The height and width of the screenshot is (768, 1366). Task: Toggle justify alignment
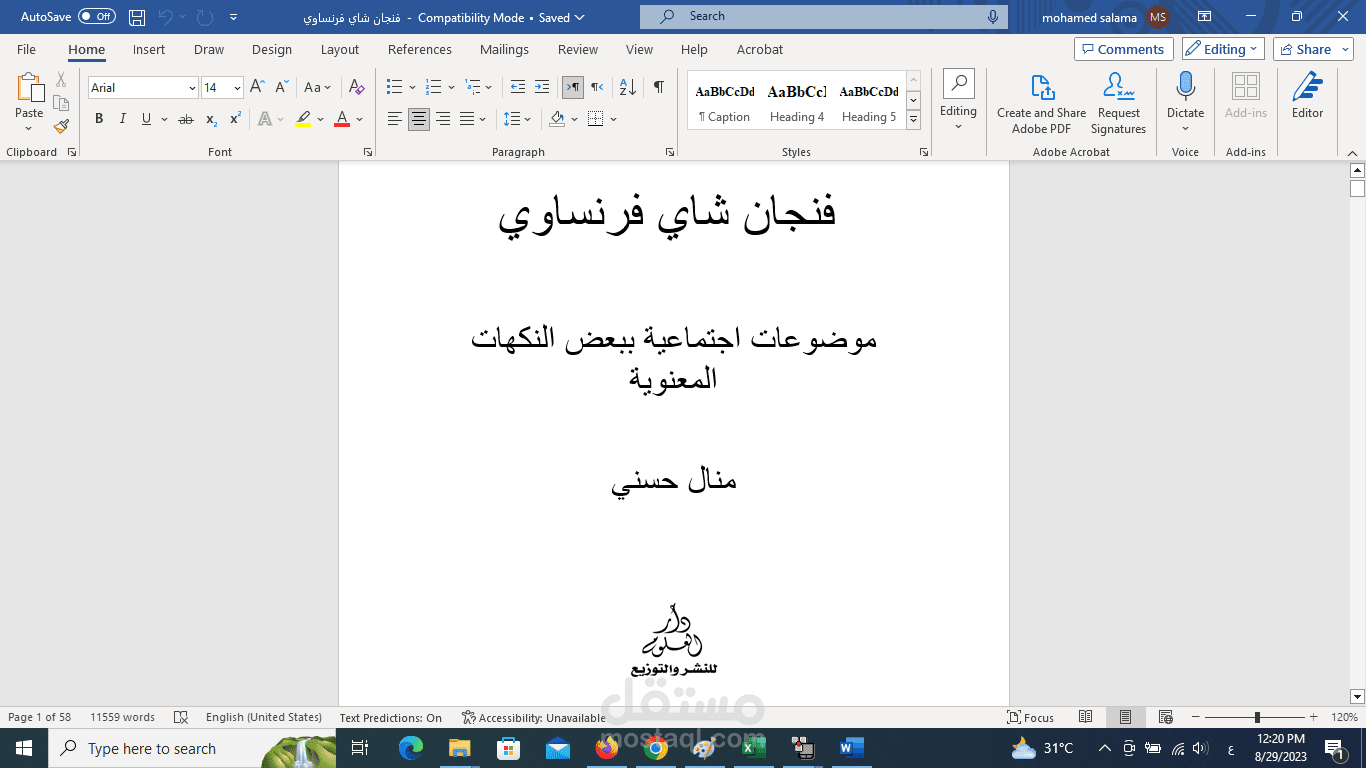coord(467,119)
